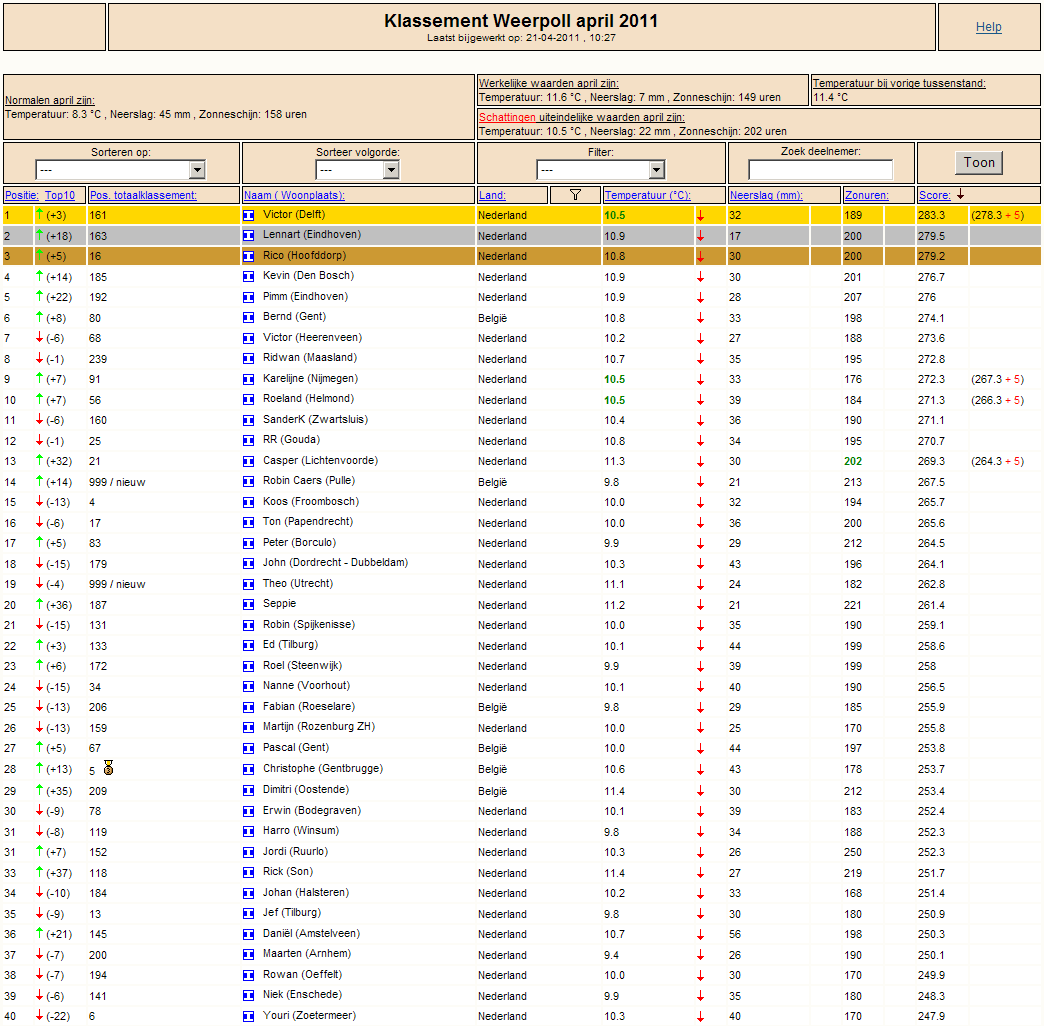Click the filter funnel icon in header
The image size is (1044, 1026).
[575, 194]
